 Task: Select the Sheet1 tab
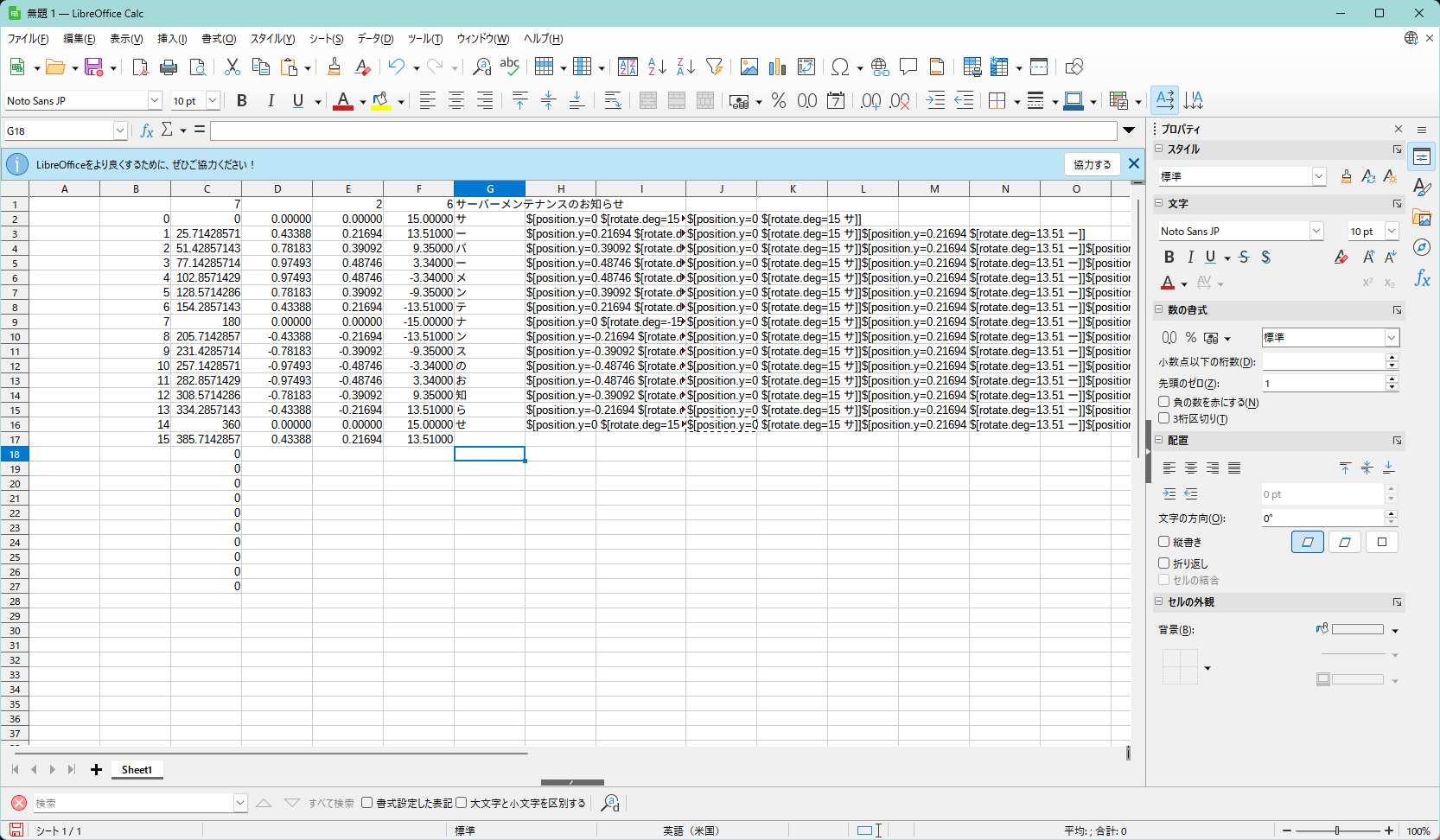pyautogui.click(x=137, y=770)
